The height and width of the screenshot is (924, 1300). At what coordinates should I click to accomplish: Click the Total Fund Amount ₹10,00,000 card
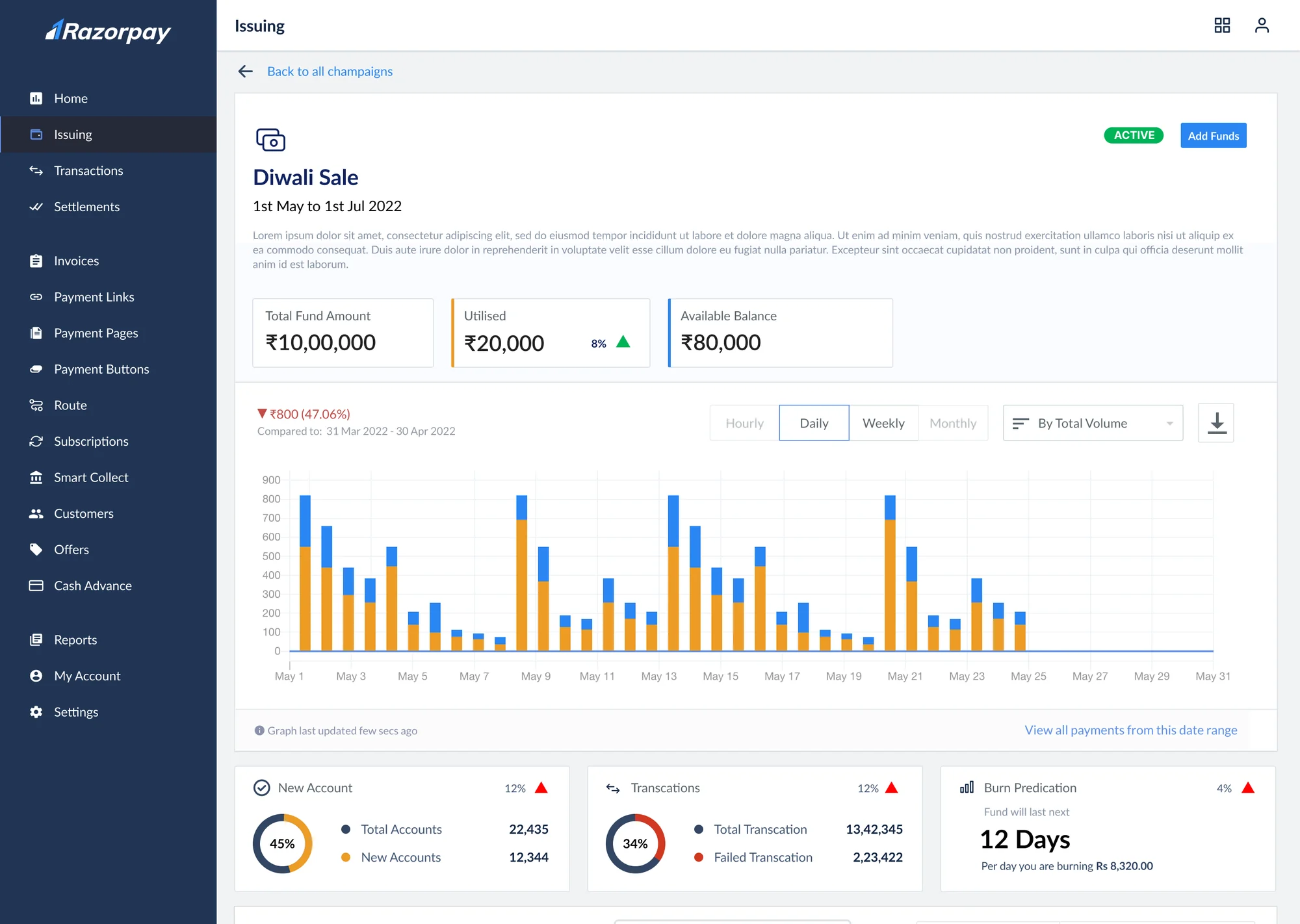[343, 333]
